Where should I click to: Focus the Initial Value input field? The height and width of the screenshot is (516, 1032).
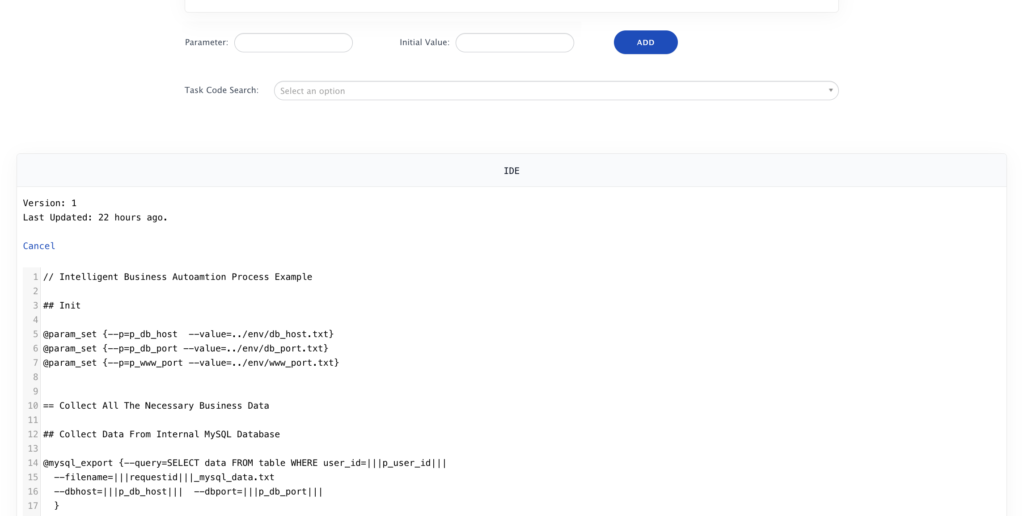[x=515, y=43]
